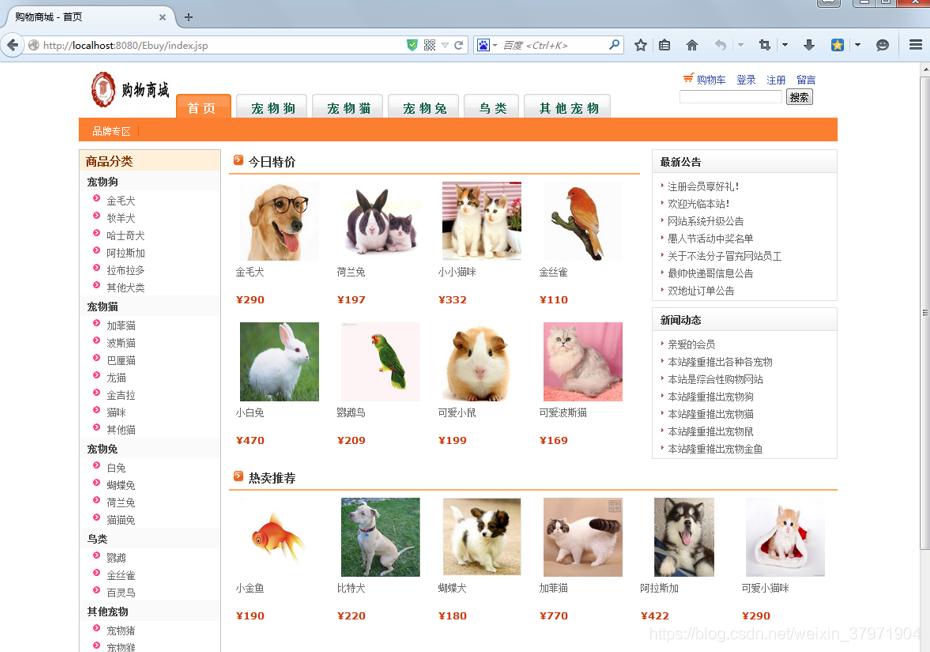930x652 pixels.
Task: Open a new browser tab with plus
Action: pos(189,17)
